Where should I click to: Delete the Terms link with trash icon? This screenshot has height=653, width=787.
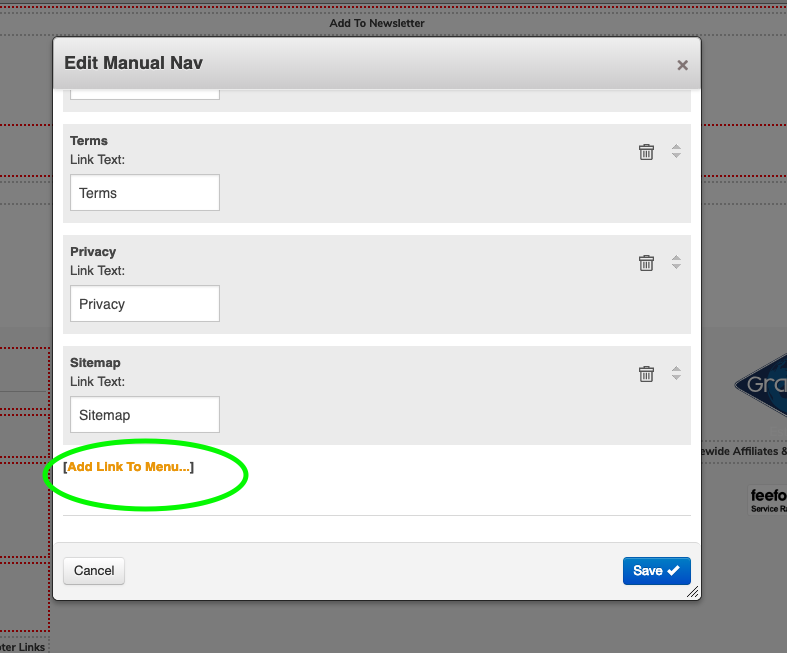click(x=646, y=152)
